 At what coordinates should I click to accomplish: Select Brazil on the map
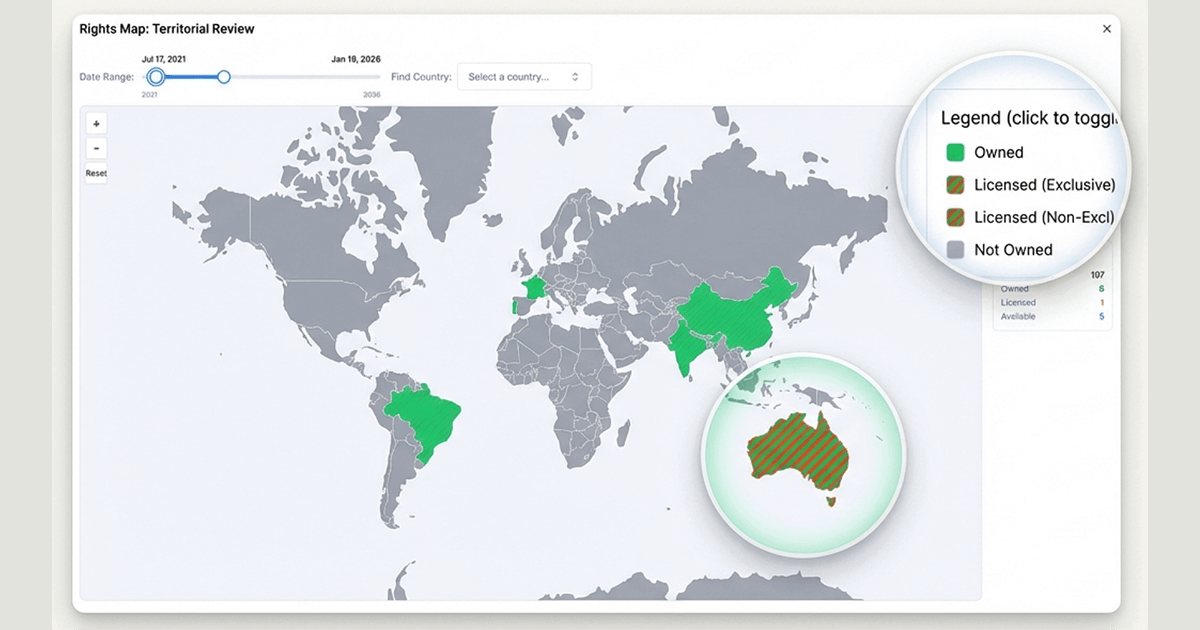427,415
